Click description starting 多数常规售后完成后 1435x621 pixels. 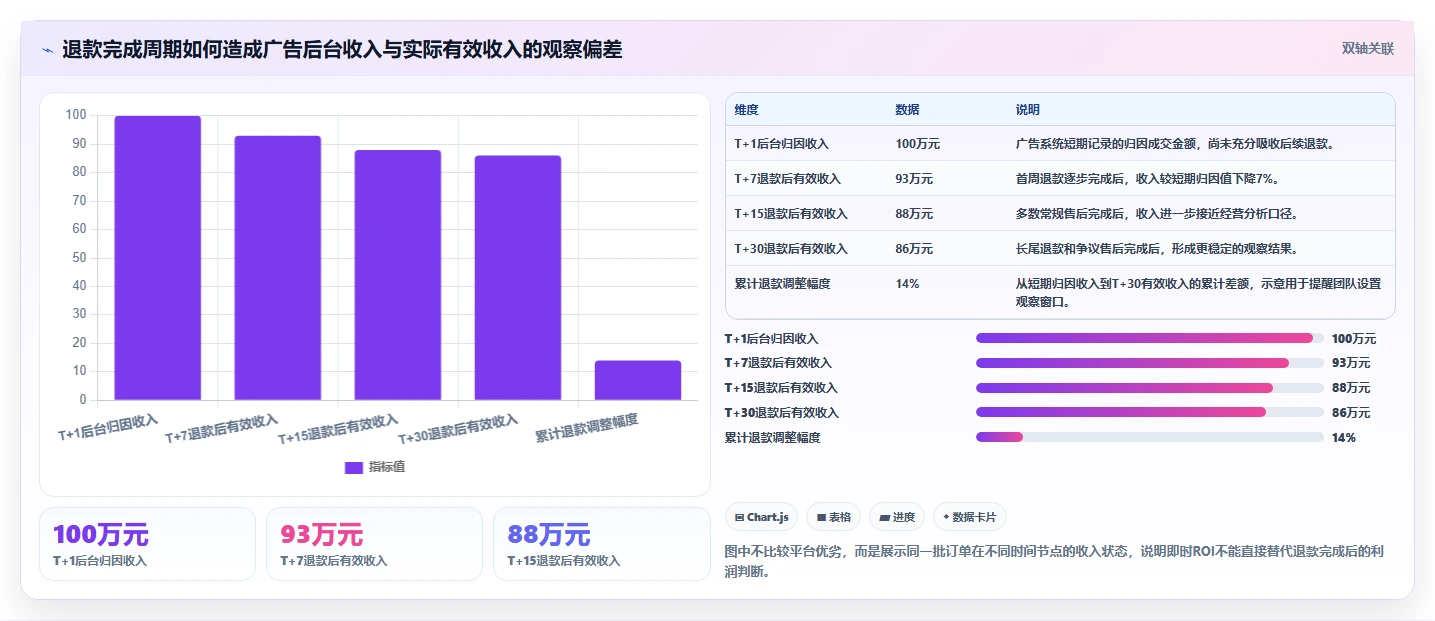[x=1156, y=214]
